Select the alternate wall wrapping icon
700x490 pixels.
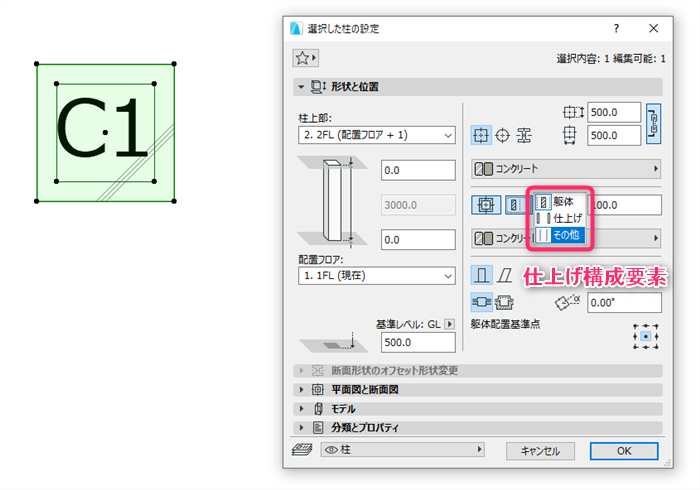(504, 302)
